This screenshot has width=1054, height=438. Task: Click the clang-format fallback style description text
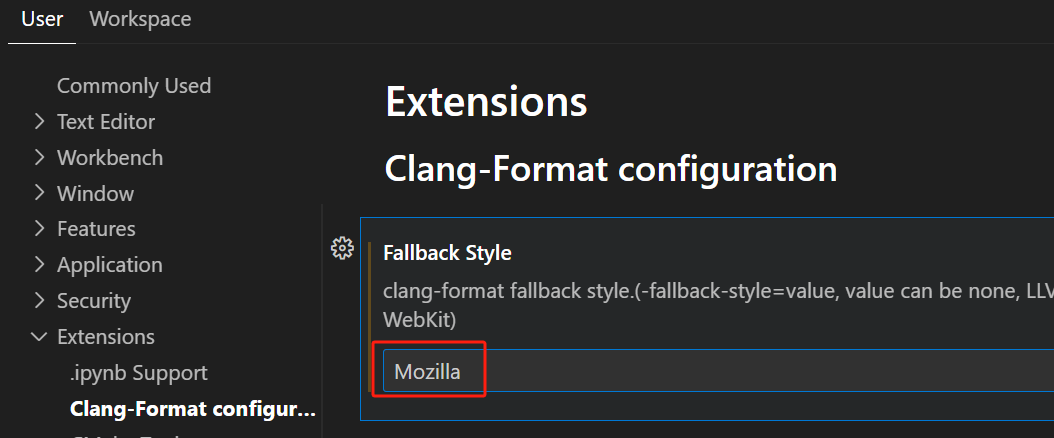click(x=700, y=292)
